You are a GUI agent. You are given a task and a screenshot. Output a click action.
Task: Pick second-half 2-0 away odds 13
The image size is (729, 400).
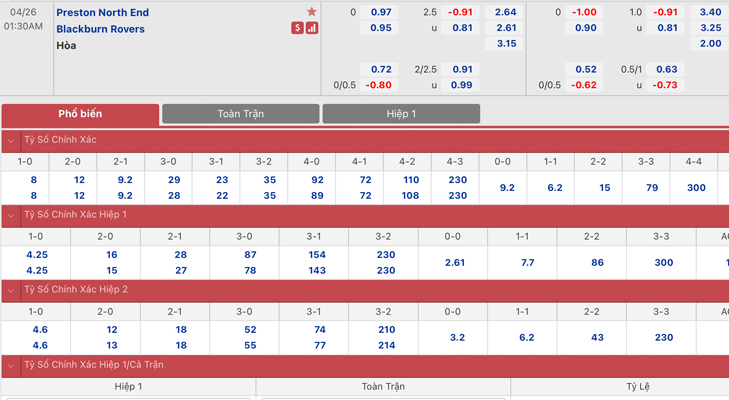pos(112,346)
